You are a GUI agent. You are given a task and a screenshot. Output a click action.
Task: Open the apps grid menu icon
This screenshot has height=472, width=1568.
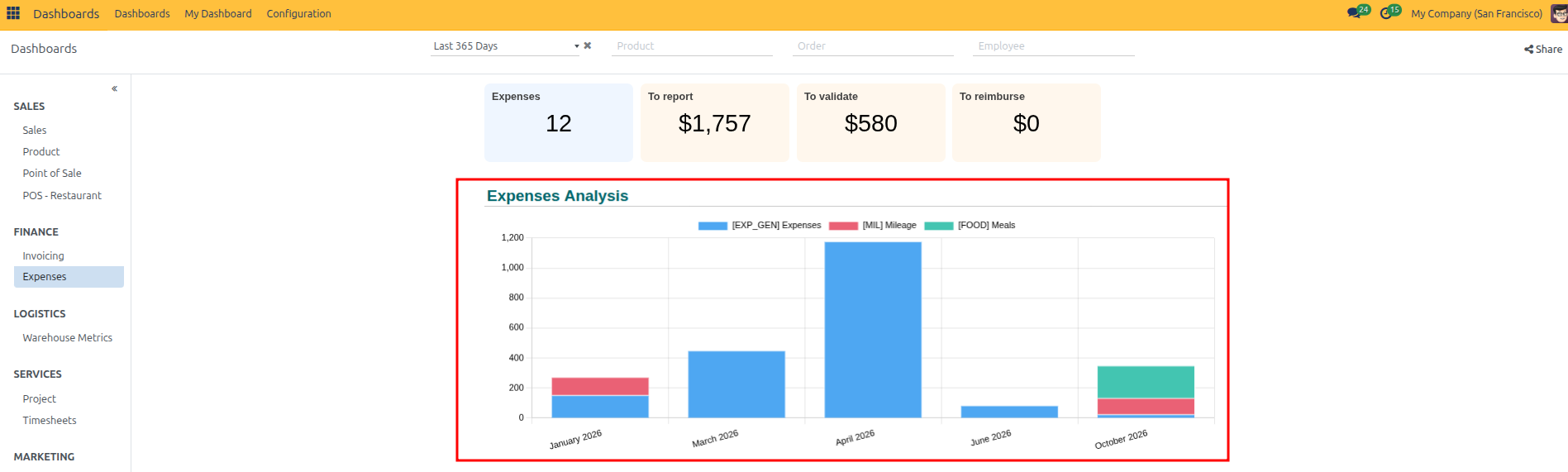coord(13,13)
